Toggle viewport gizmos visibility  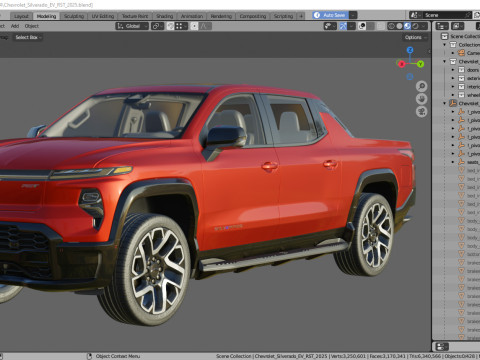[343, 26]
